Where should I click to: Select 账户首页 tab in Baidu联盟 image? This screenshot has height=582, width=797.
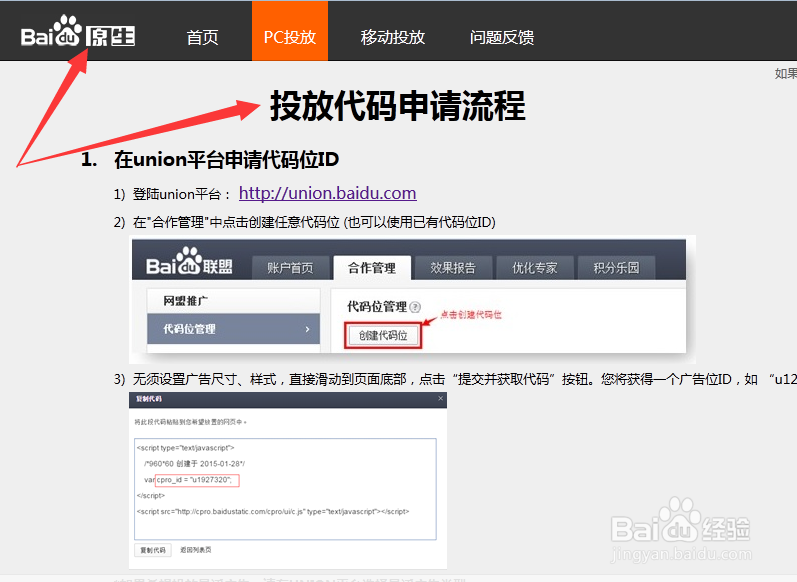[x=290, y=268]
